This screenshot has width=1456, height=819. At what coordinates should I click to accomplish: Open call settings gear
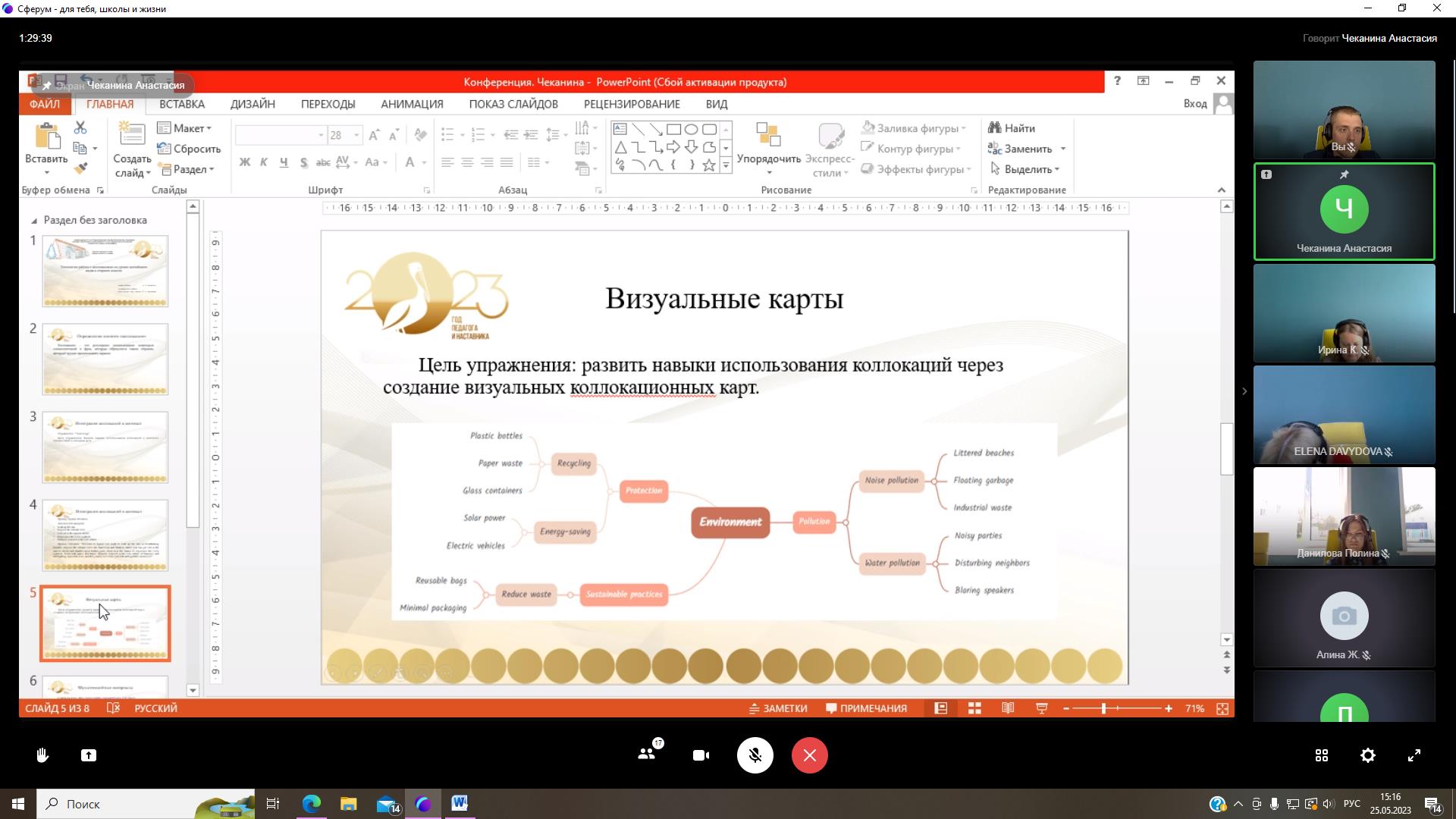click(1367, 755)
